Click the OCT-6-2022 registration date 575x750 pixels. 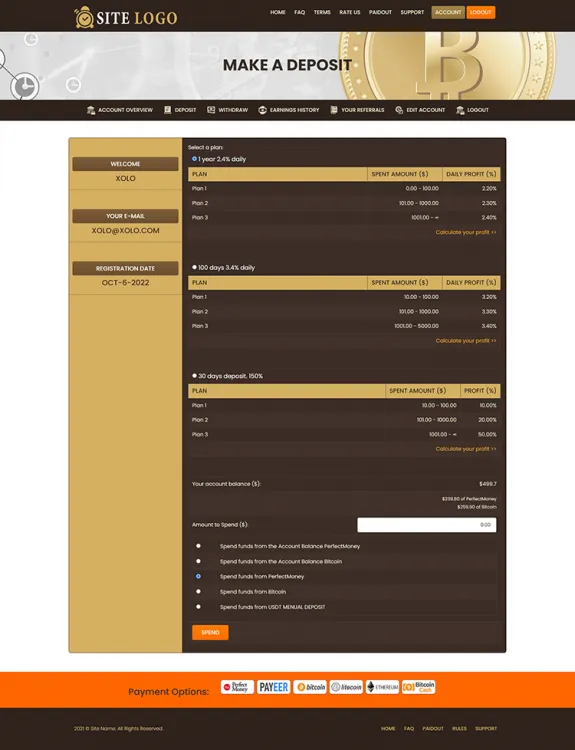125,283
